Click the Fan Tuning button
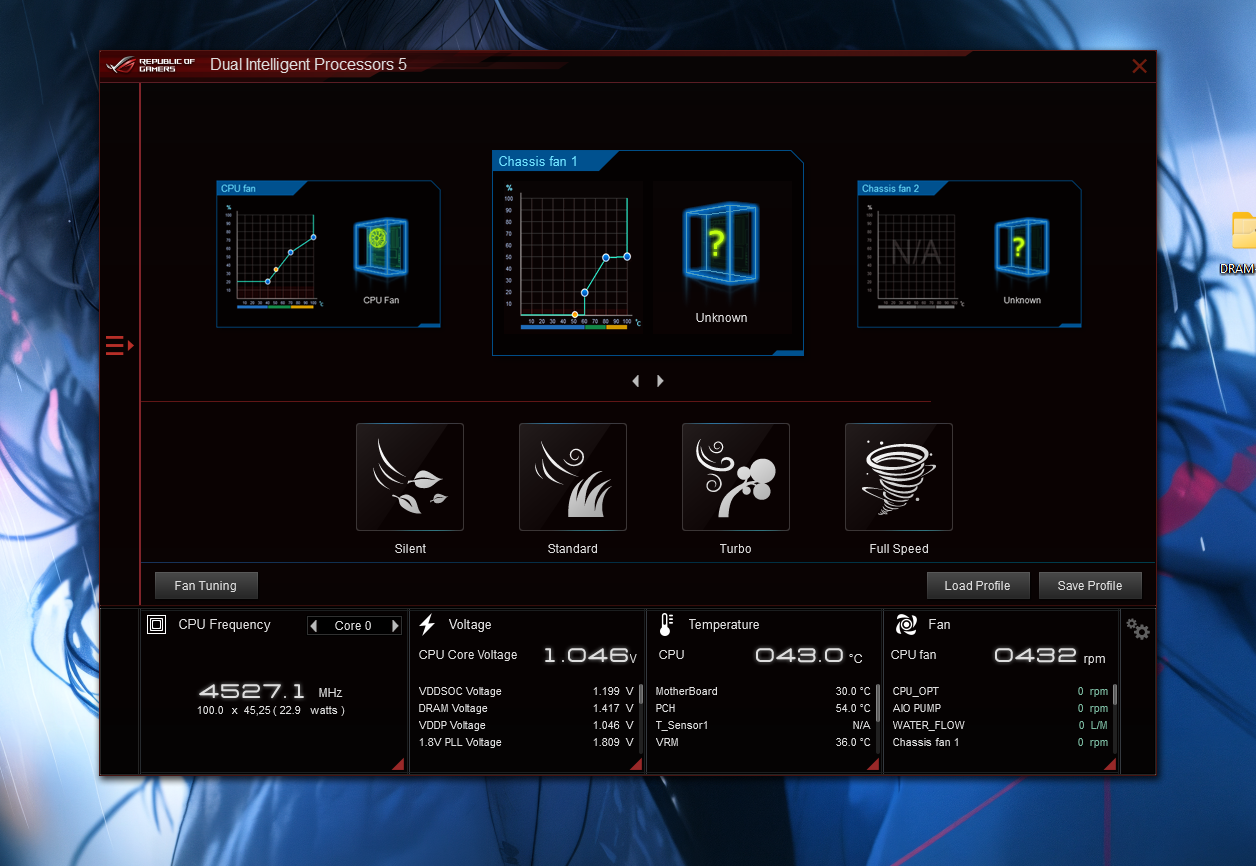1256x866 pixels. point(206,586)
